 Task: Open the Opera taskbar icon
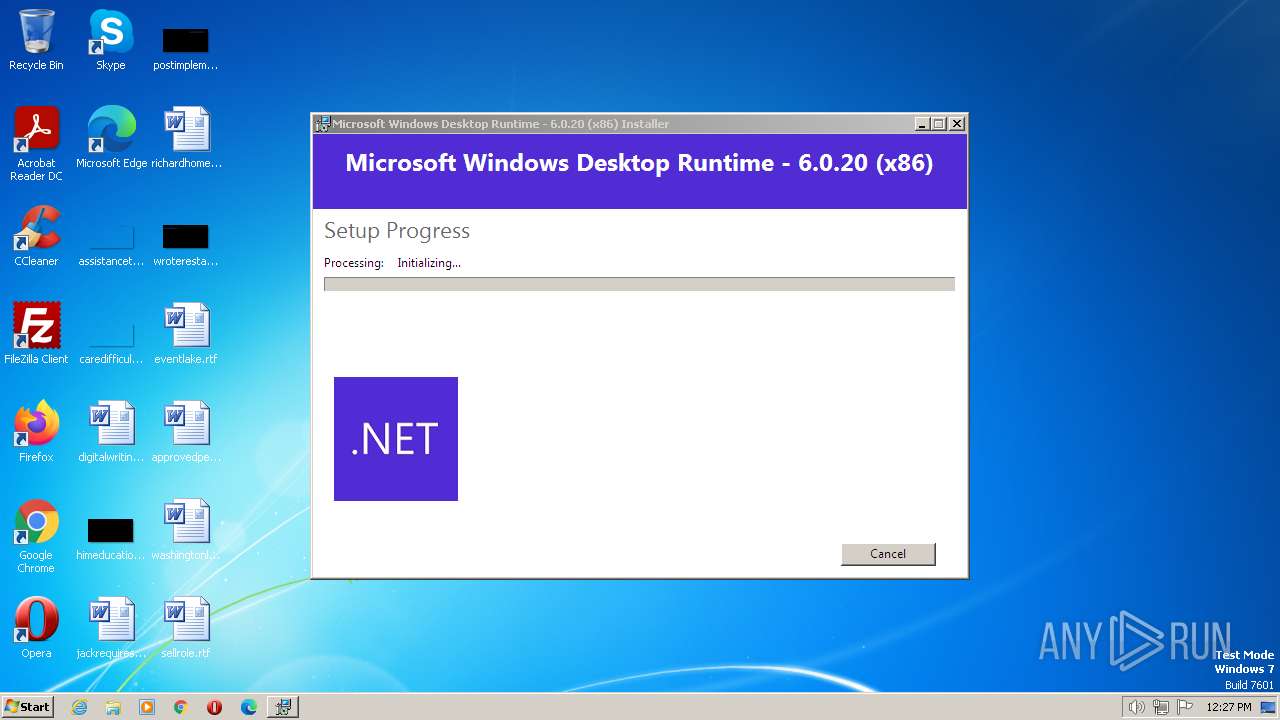click(x=214, y=707)
